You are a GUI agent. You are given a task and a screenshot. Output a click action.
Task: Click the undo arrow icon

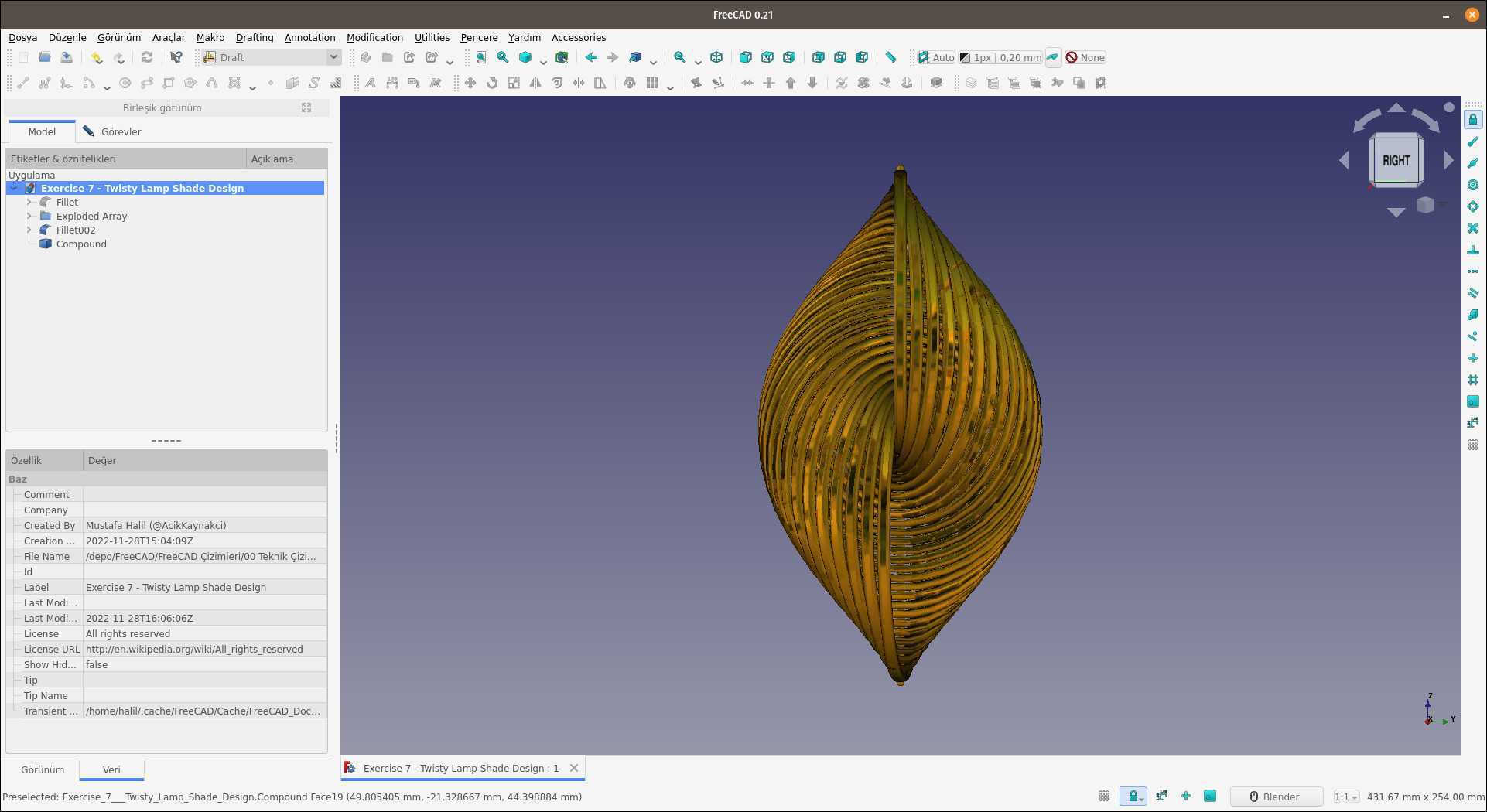click(x=97, y=57)
